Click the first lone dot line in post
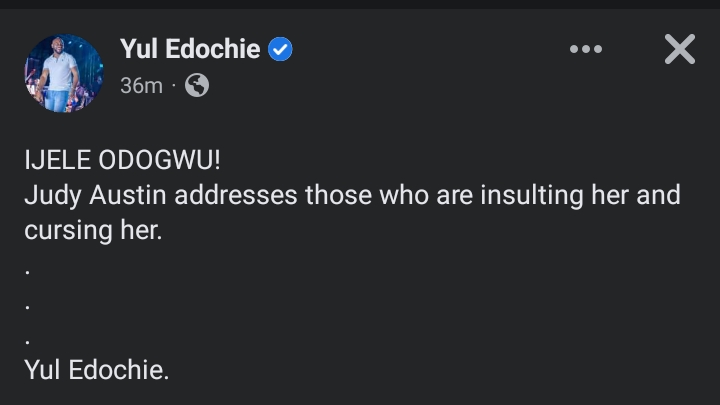The height and width of the screenshot is (405, 720). pyautogui.click(x=28, y=271)
